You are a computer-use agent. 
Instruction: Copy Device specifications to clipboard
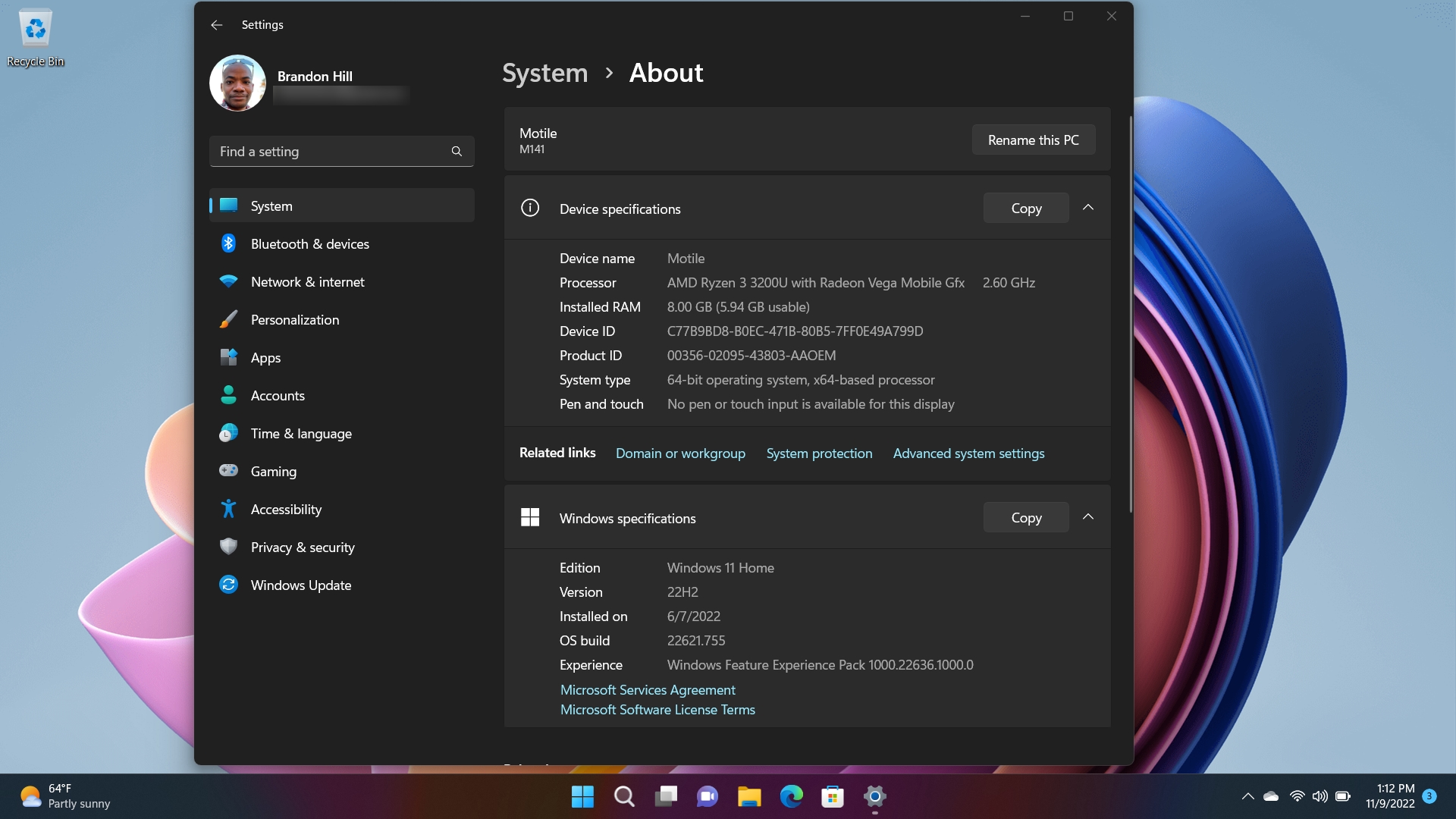1026,208
